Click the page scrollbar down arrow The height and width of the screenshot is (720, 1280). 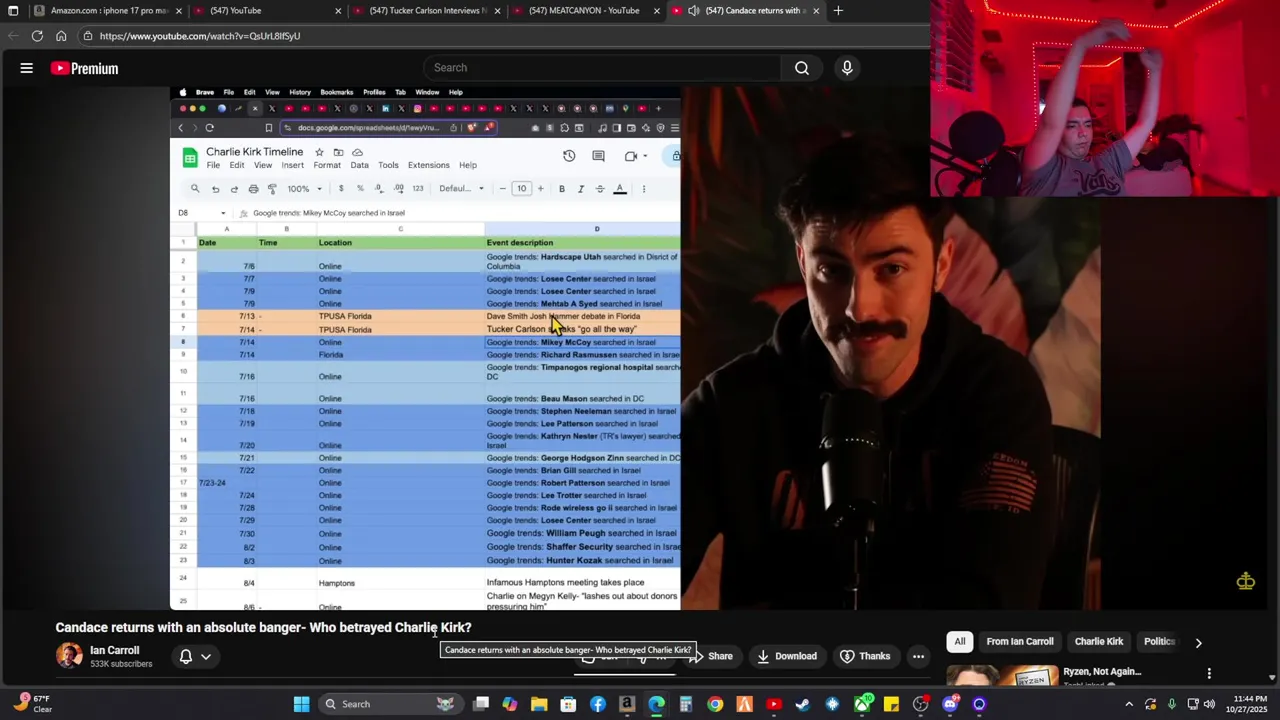[x=1272, y=677]
